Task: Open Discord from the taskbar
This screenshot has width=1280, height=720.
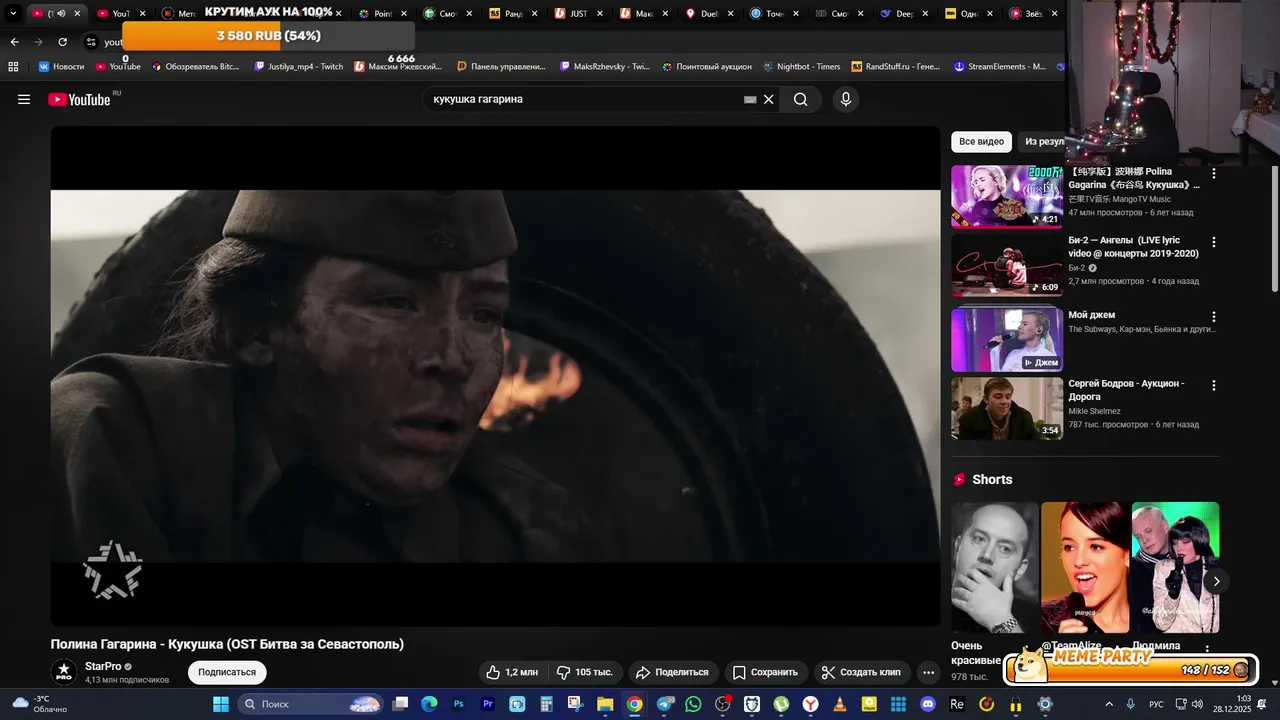Action: [927, 704]
